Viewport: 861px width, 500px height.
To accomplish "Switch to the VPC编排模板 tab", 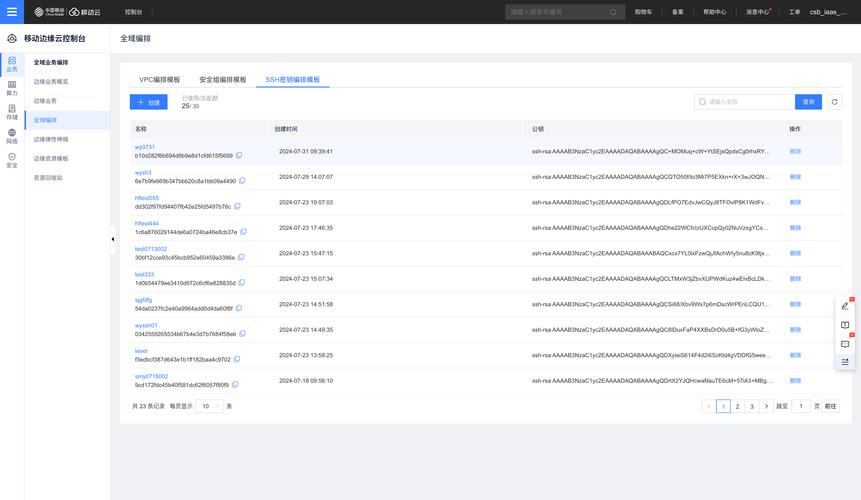I will 159,80.
